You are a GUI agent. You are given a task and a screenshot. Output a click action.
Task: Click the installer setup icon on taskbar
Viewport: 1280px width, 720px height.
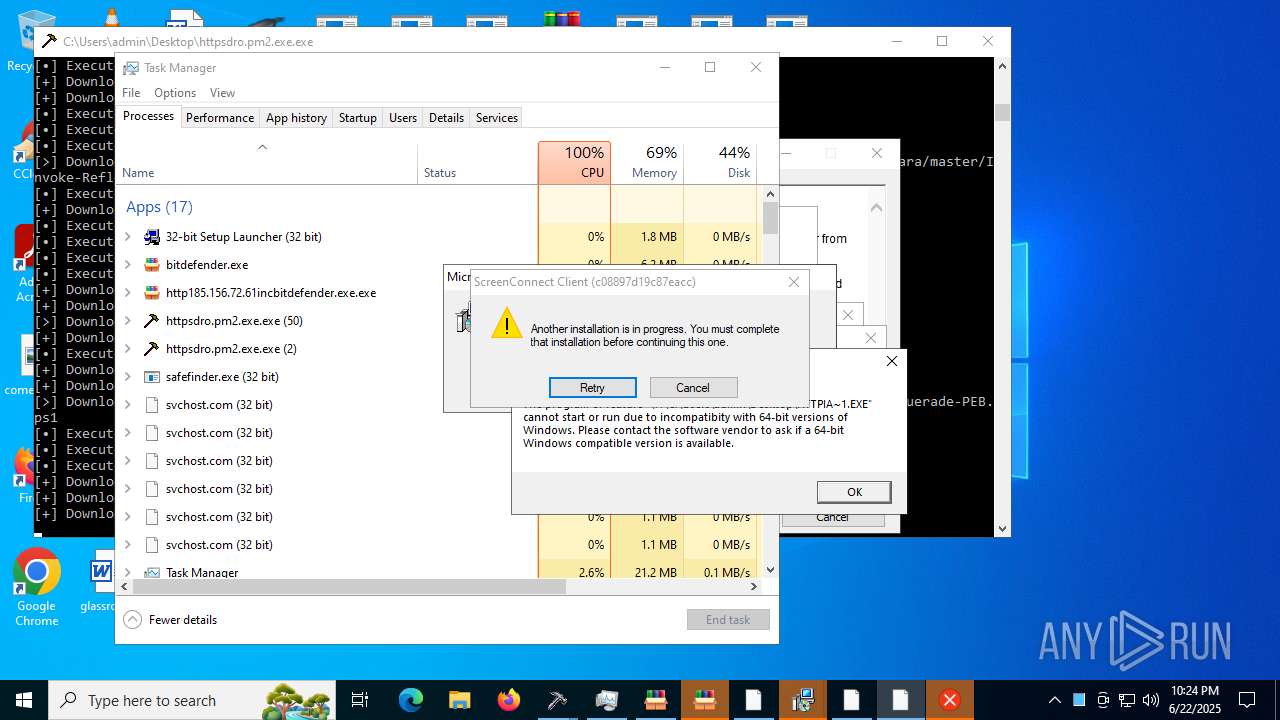click(x=802, y=700)
